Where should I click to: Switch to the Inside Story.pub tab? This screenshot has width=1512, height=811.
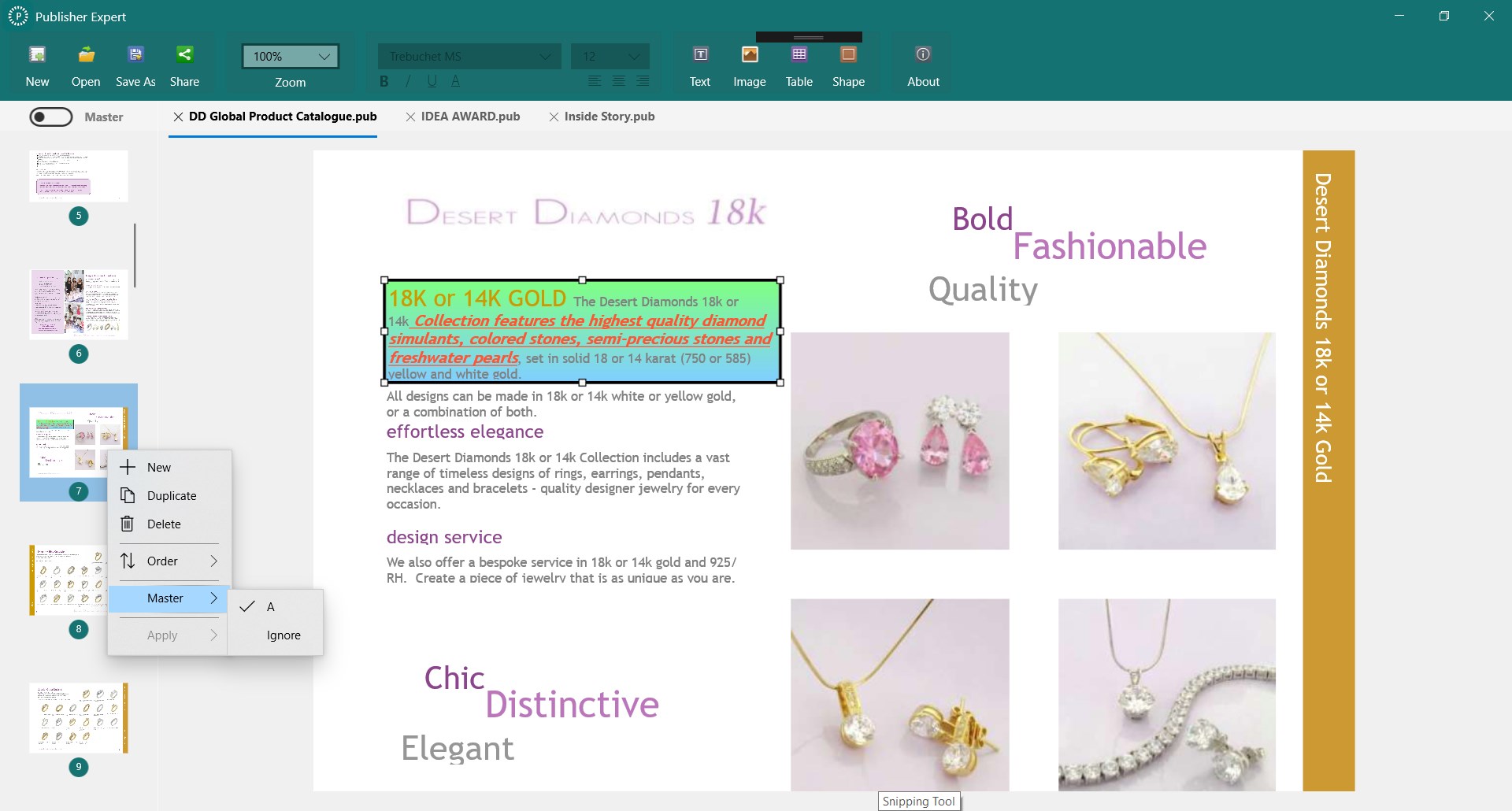tap(609, 117)
